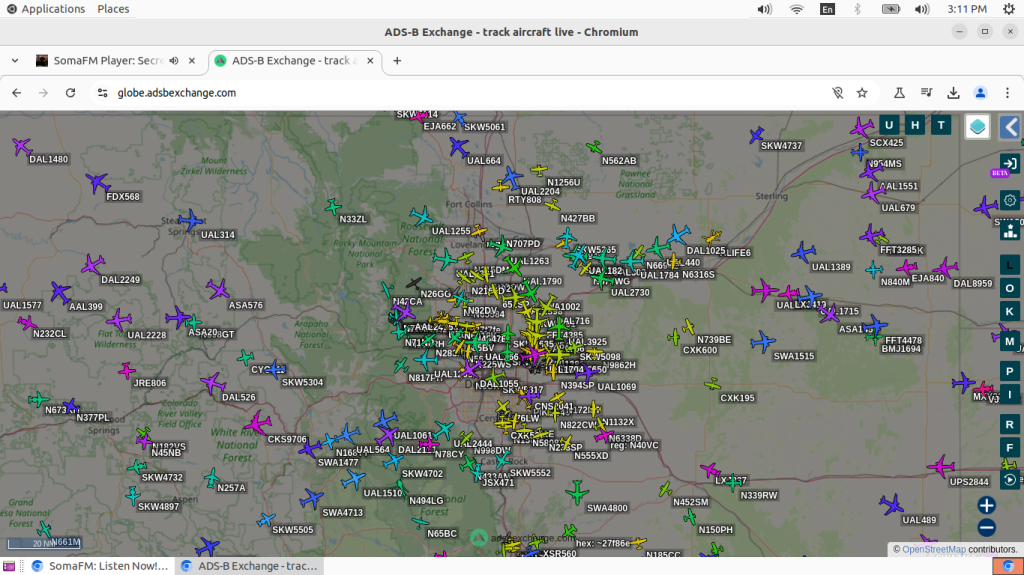Viewport: 1024px width, 575px height.
Task: Select the JRE806 aircraft icon
Action: point(127,370)
